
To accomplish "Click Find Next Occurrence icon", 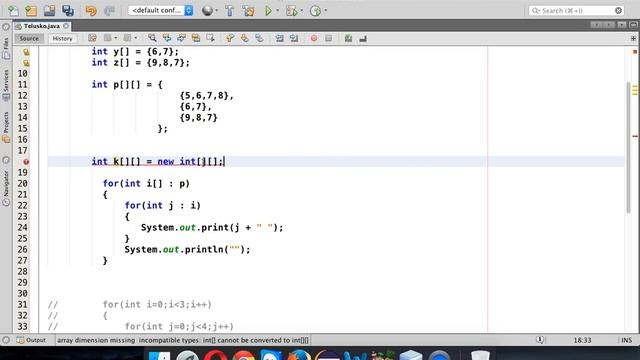I will pos(181,38).
